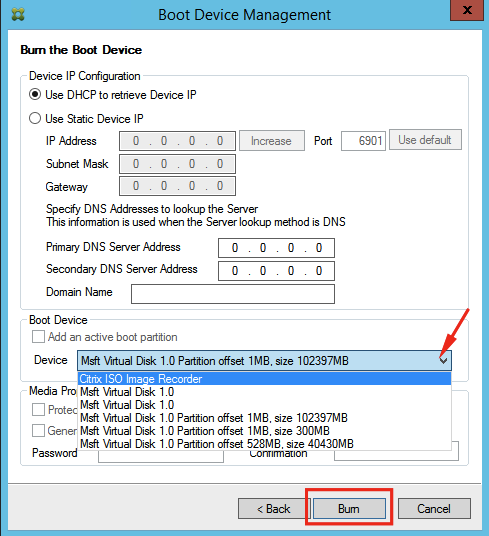
Task: Click the Port number field
Action: coord(363,141)
